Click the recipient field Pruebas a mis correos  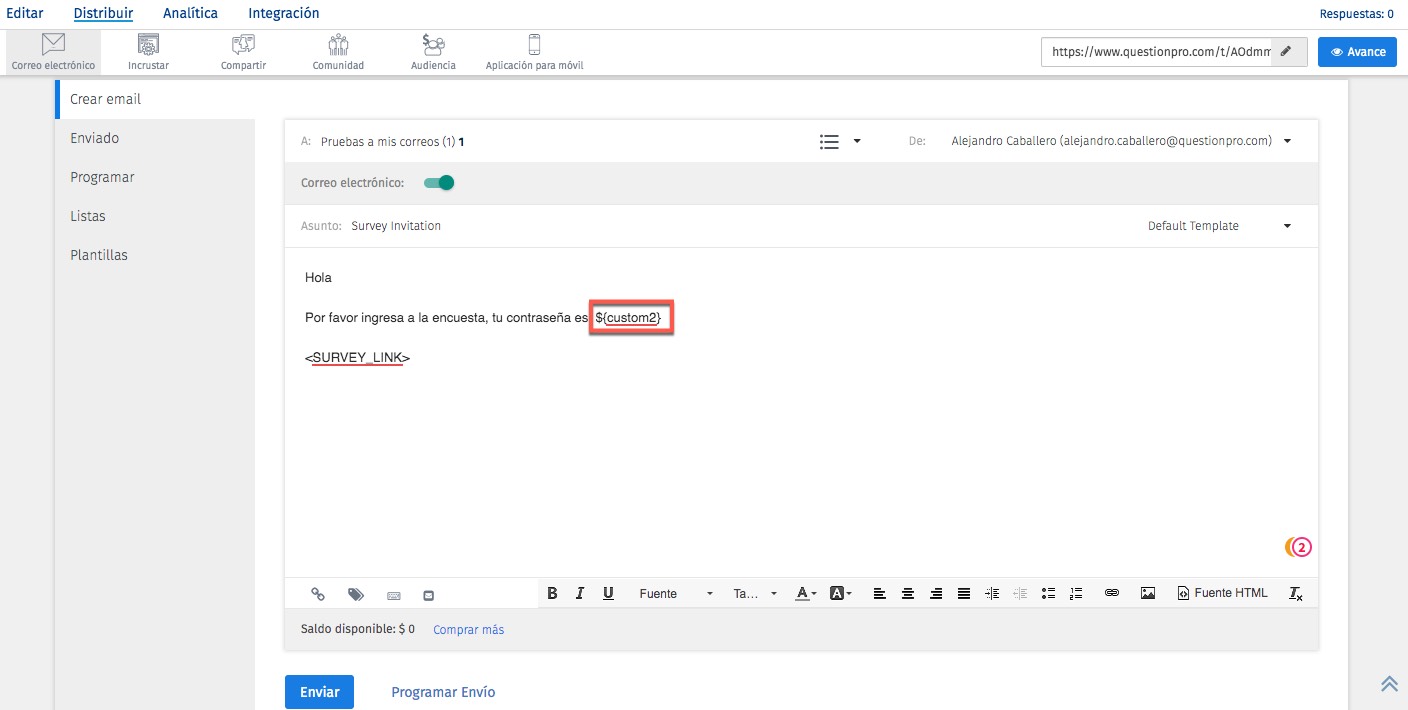392,142
